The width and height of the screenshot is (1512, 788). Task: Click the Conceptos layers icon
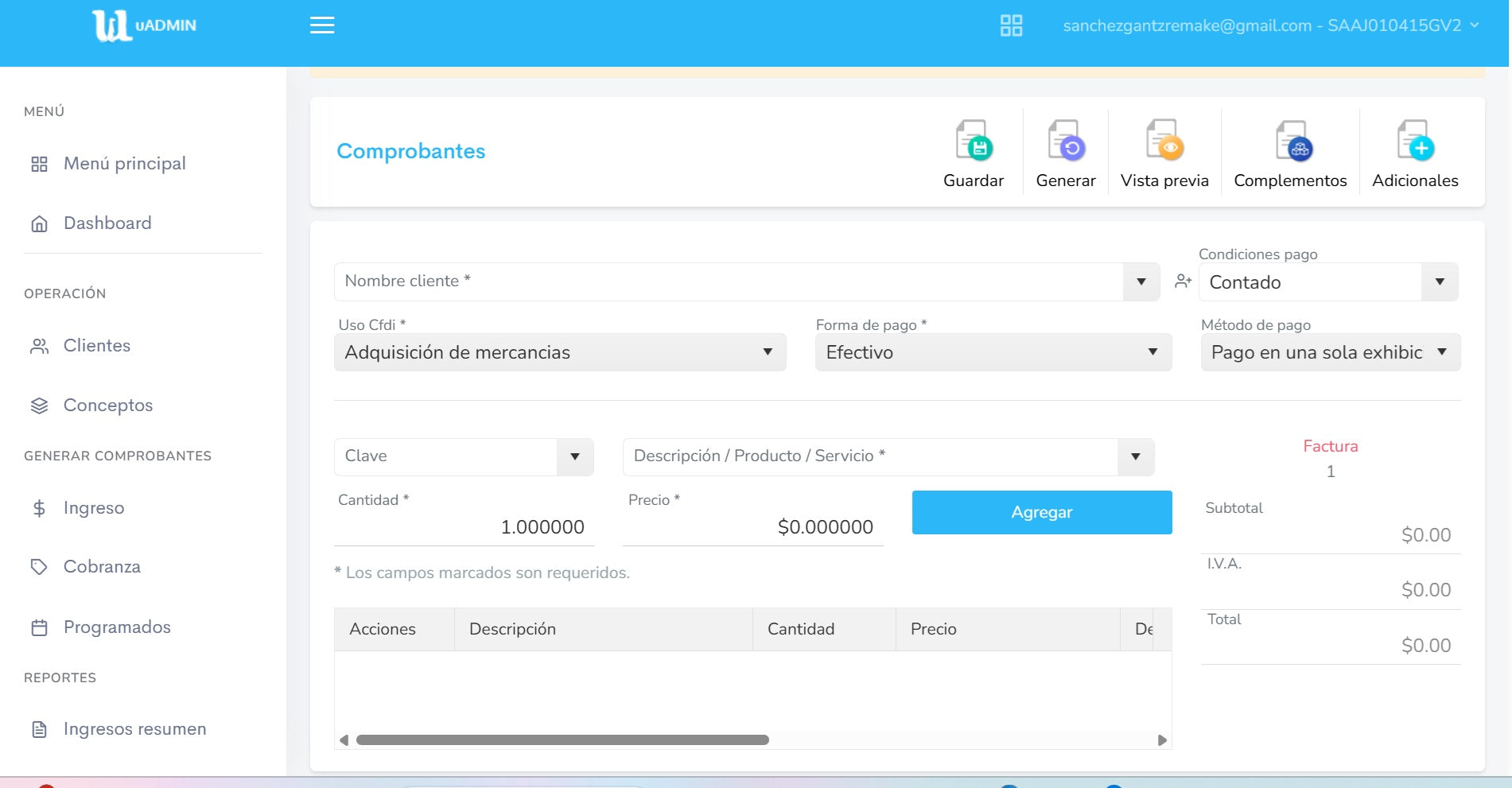tap(39, 406)
